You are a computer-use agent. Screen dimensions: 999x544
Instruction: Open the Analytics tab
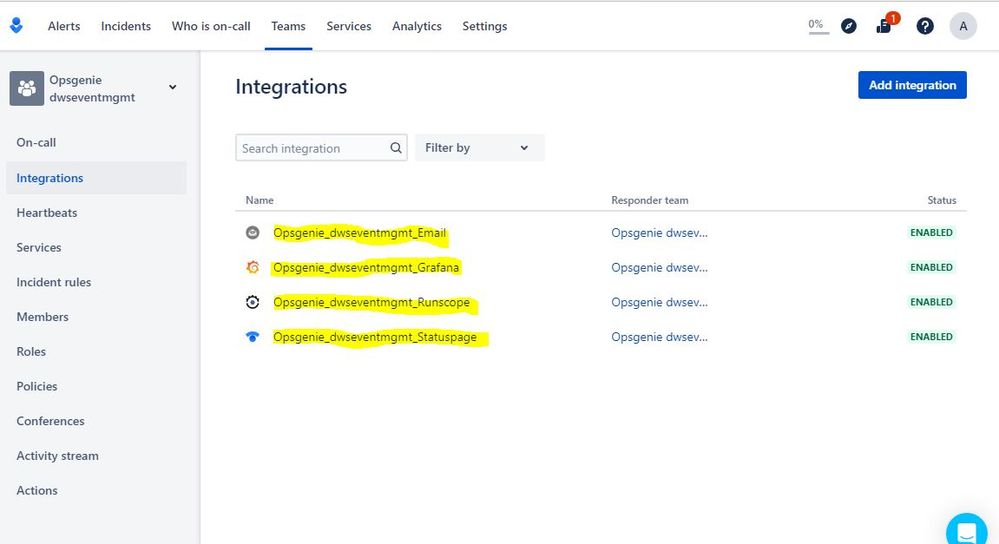[x=417, y=26]
